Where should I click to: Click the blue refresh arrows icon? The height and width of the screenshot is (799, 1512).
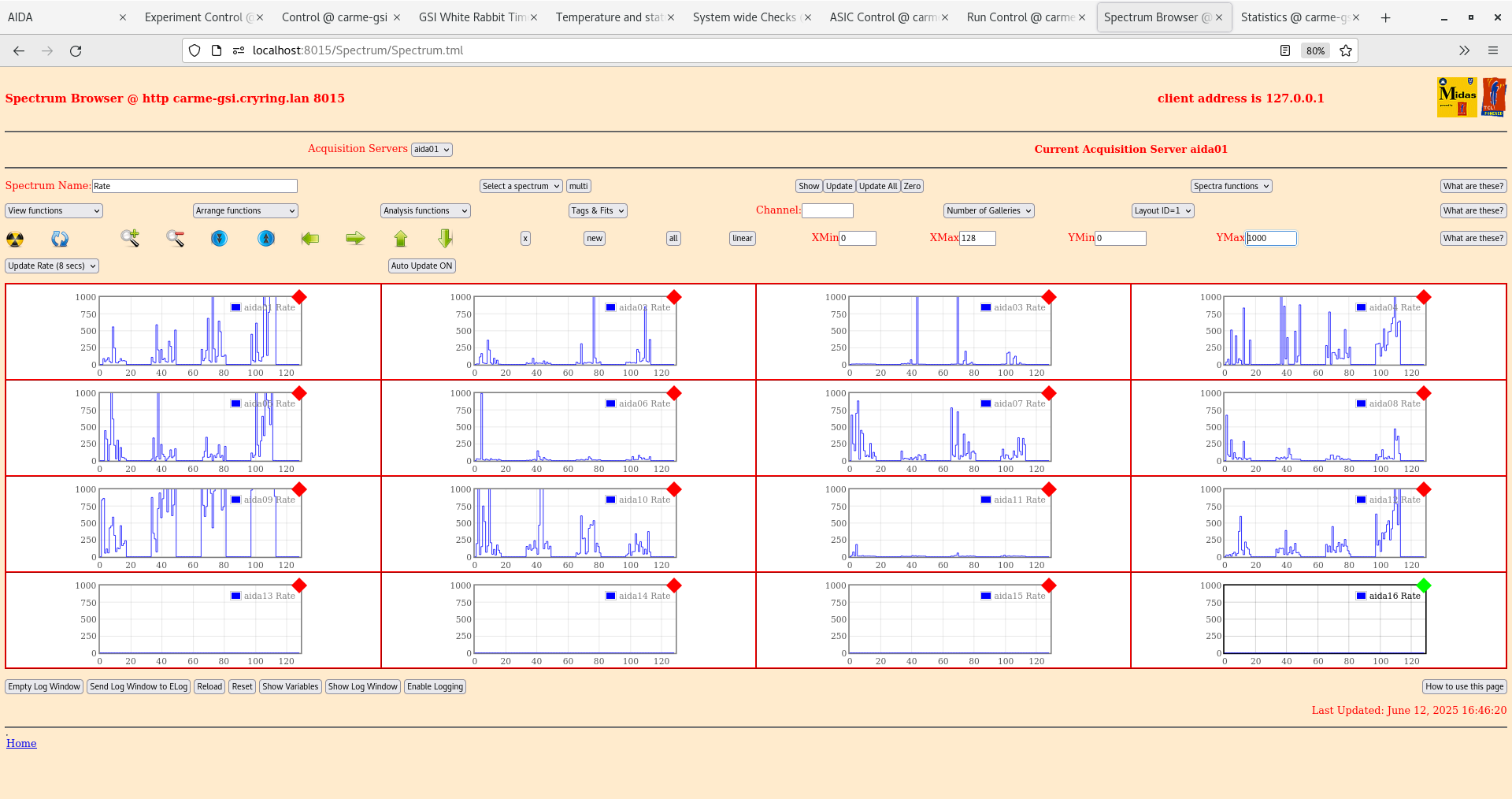click(x=60, y=238)
